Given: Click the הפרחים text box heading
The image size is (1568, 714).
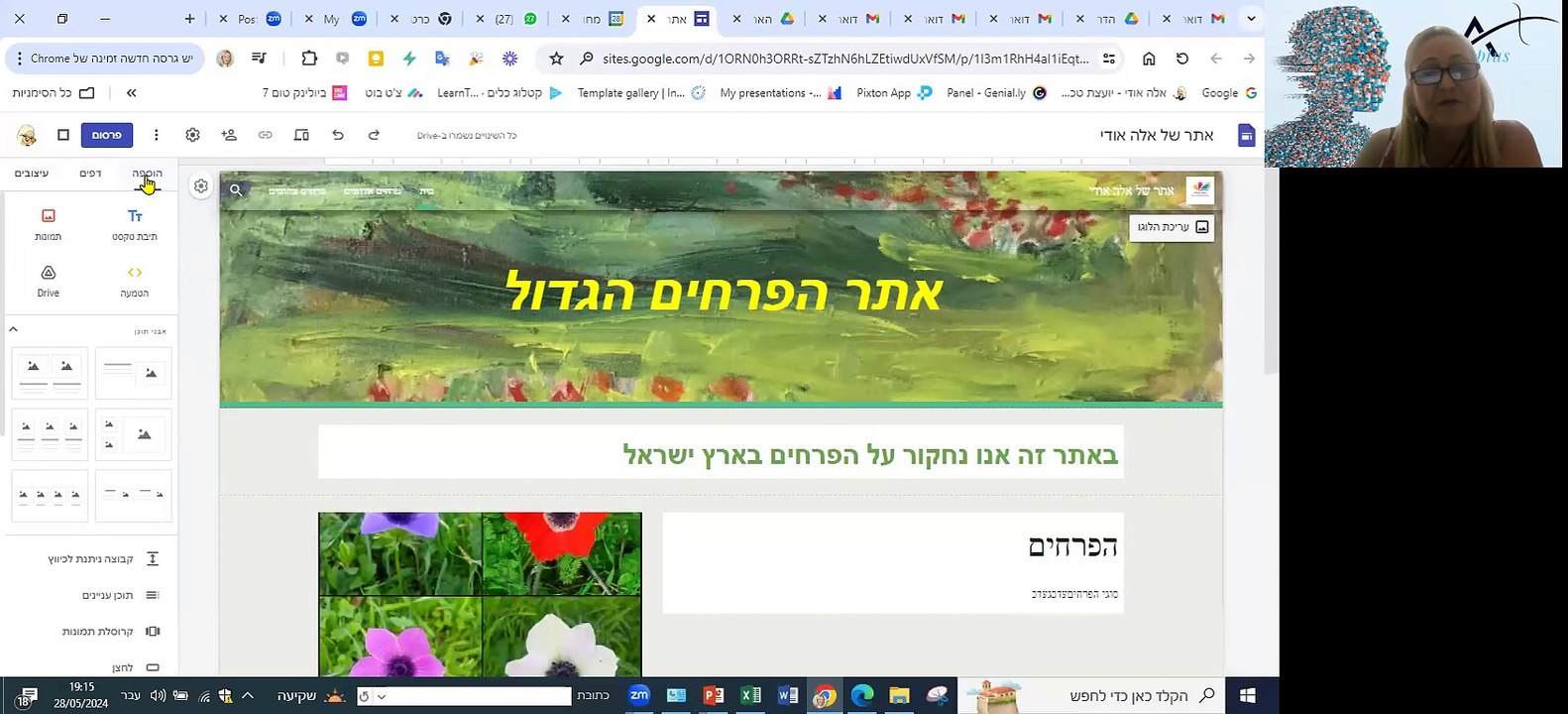Looking at the screenshot, I should [1072, 546].
